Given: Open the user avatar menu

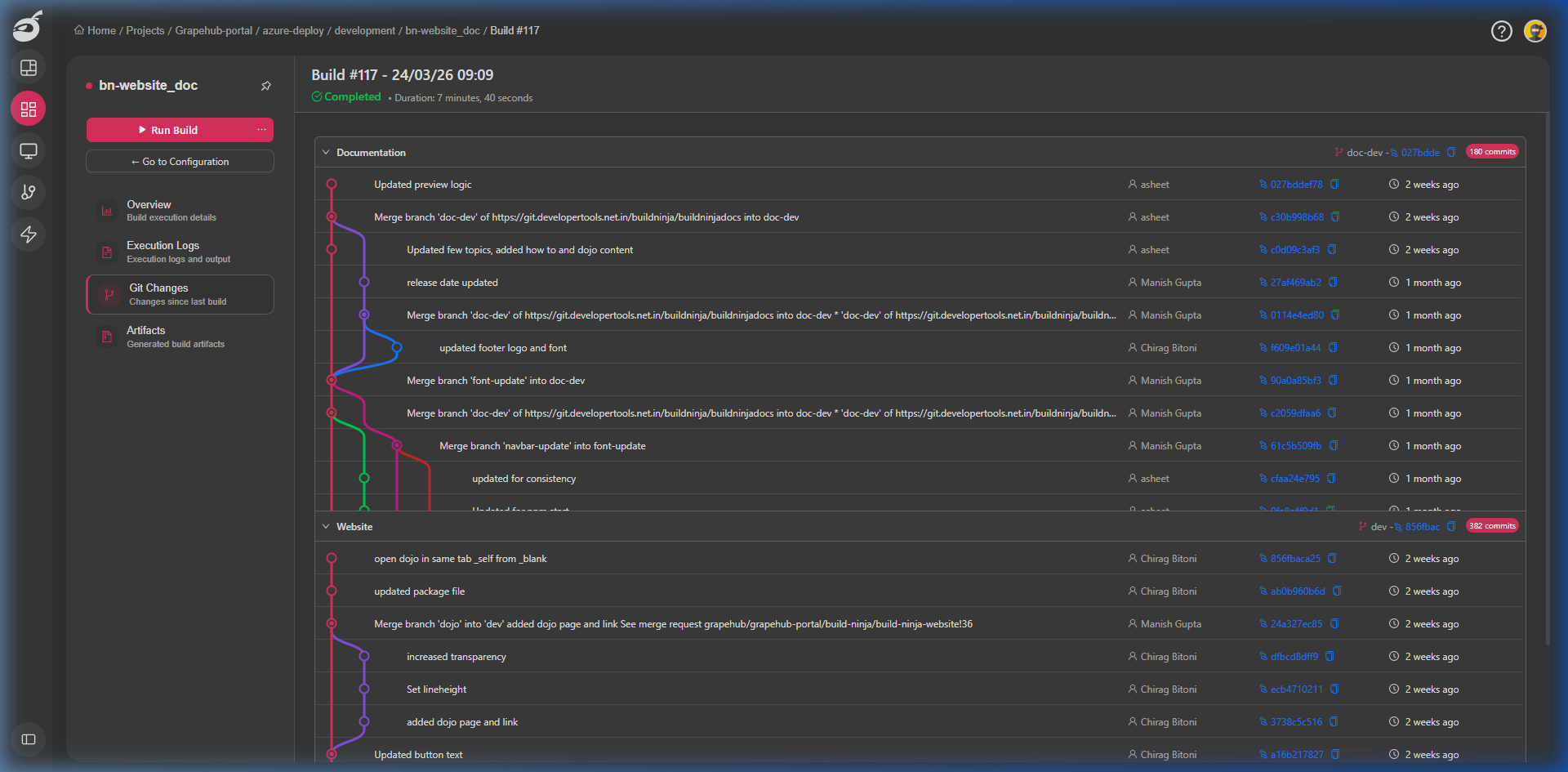Looking at the screenshot, I should pos(1535,31).
